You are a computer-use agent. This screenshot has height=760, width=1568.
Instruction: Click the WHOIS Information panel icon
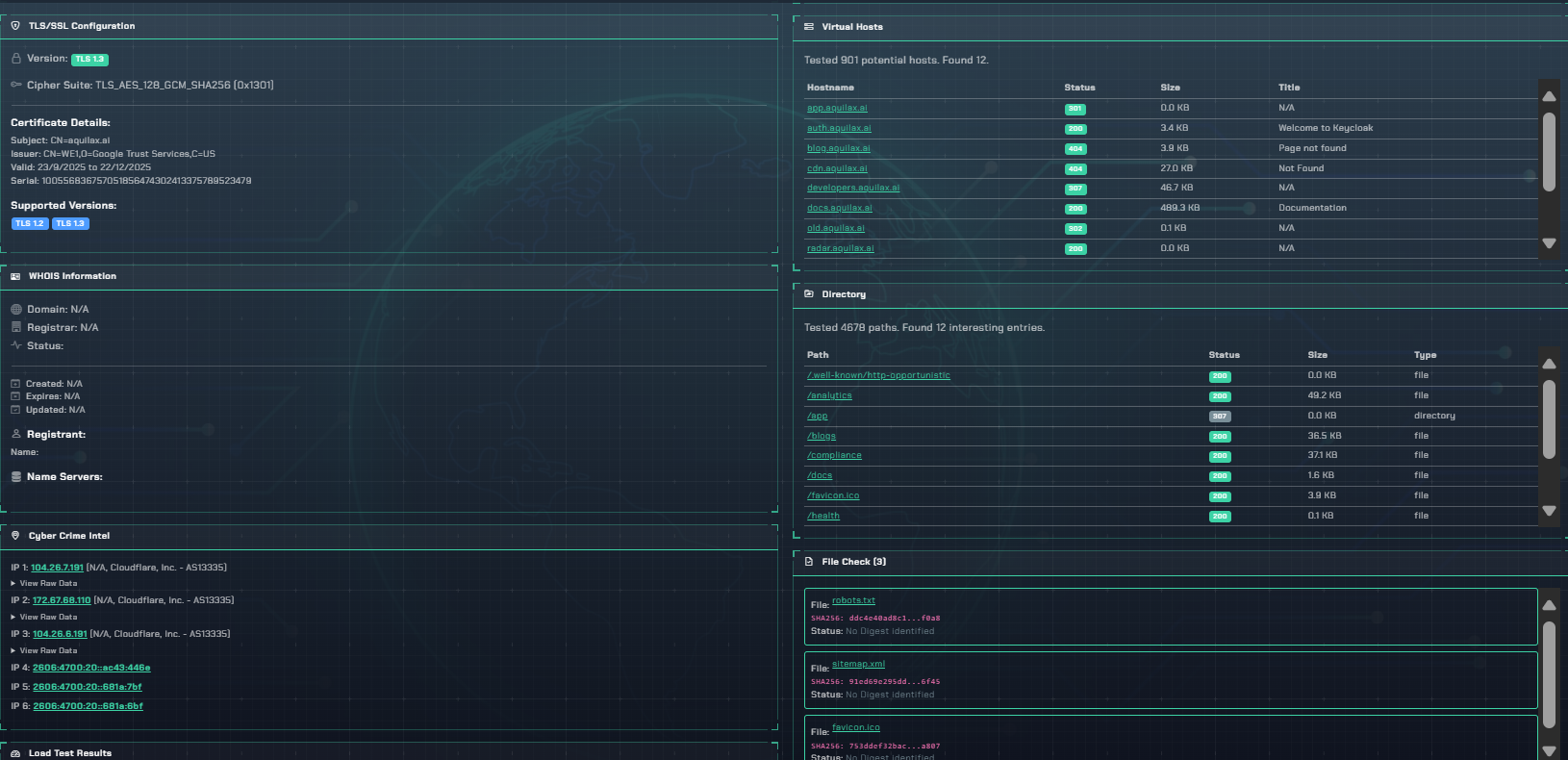pyautogui.click(x=15, y=276)
